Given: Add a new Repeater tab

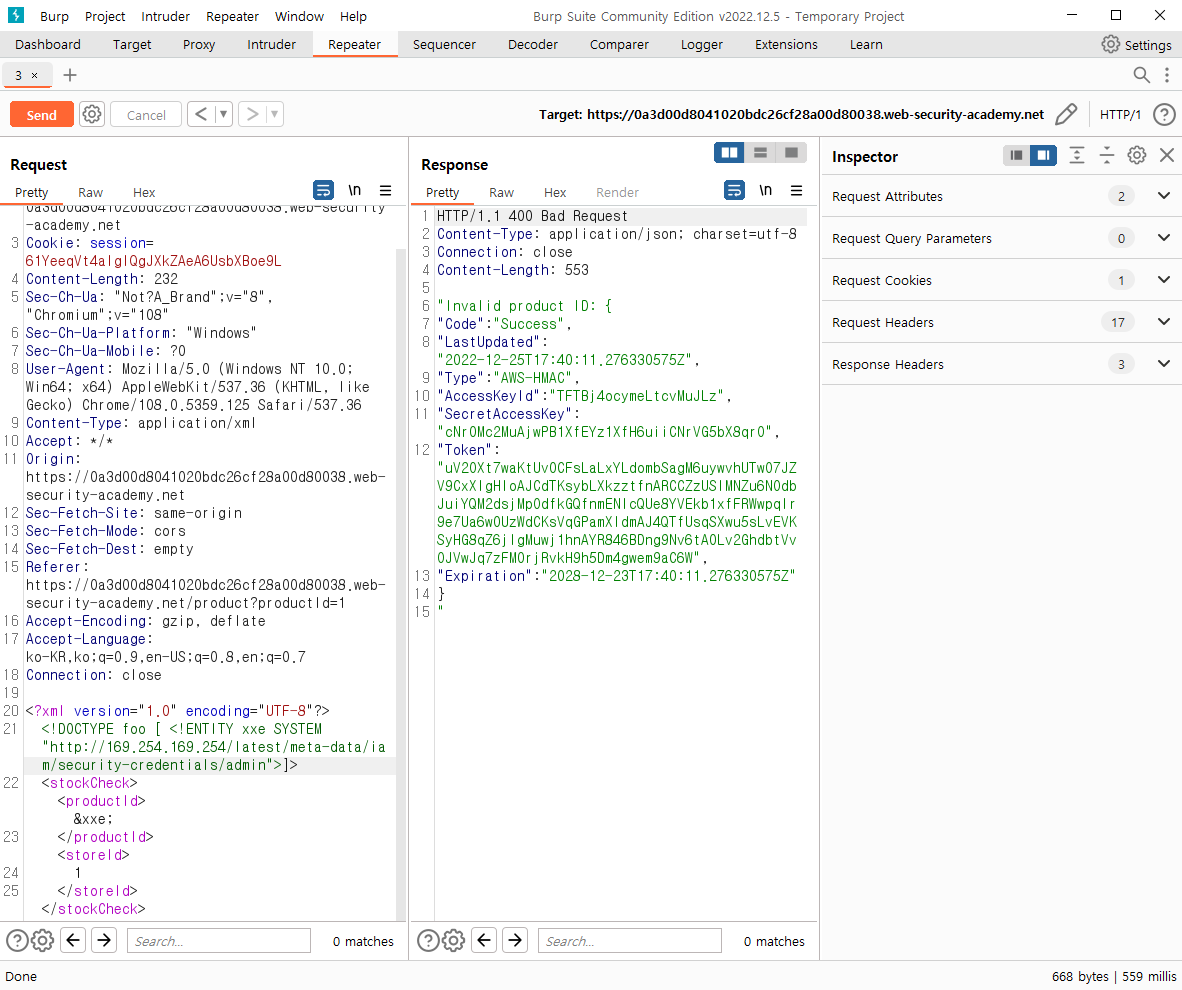Looking at the screenshot, I should pos(70,75).
